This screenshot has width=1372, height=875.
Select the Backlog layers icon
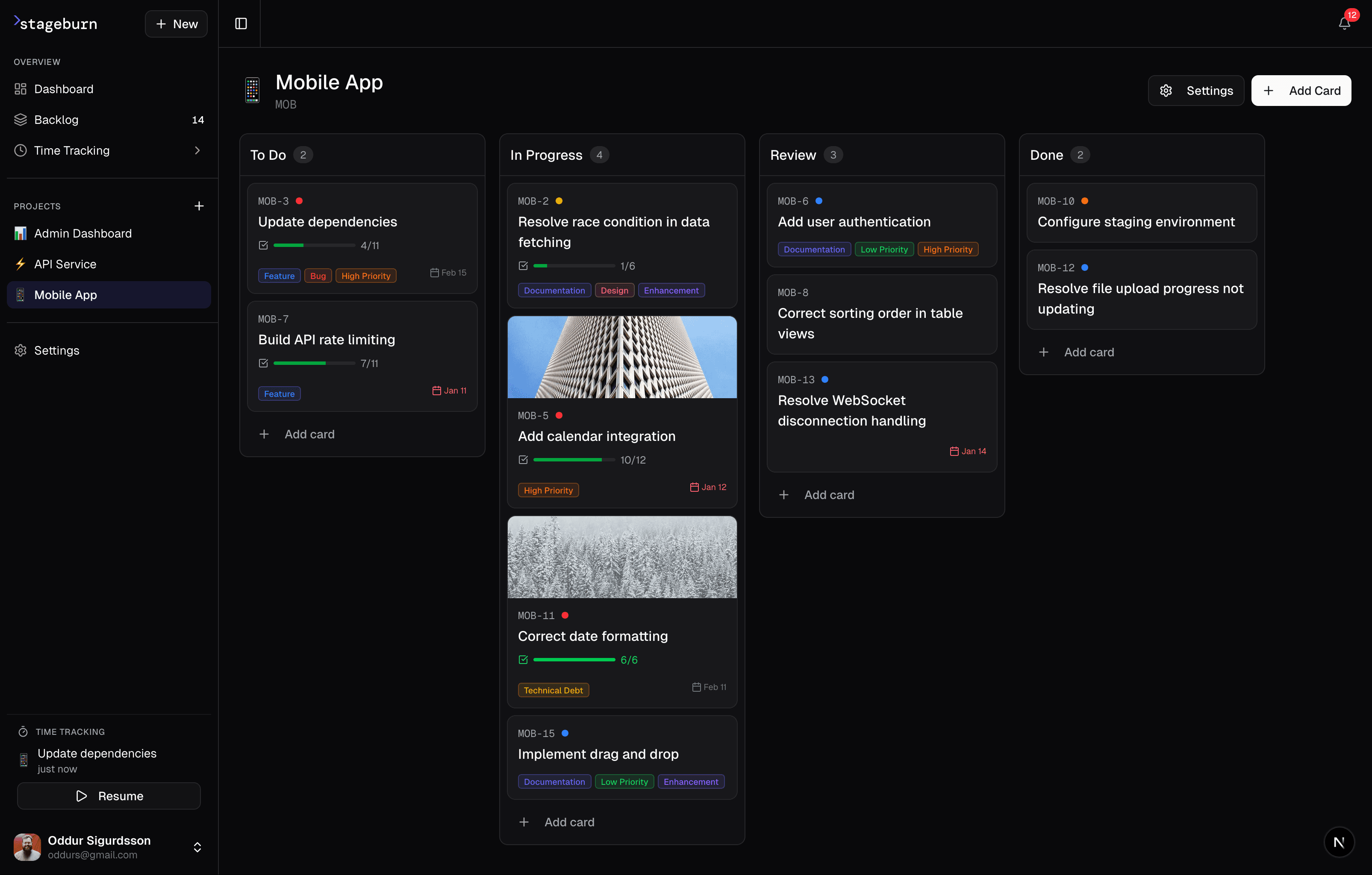pyautogui.click(x=21, y=120)
